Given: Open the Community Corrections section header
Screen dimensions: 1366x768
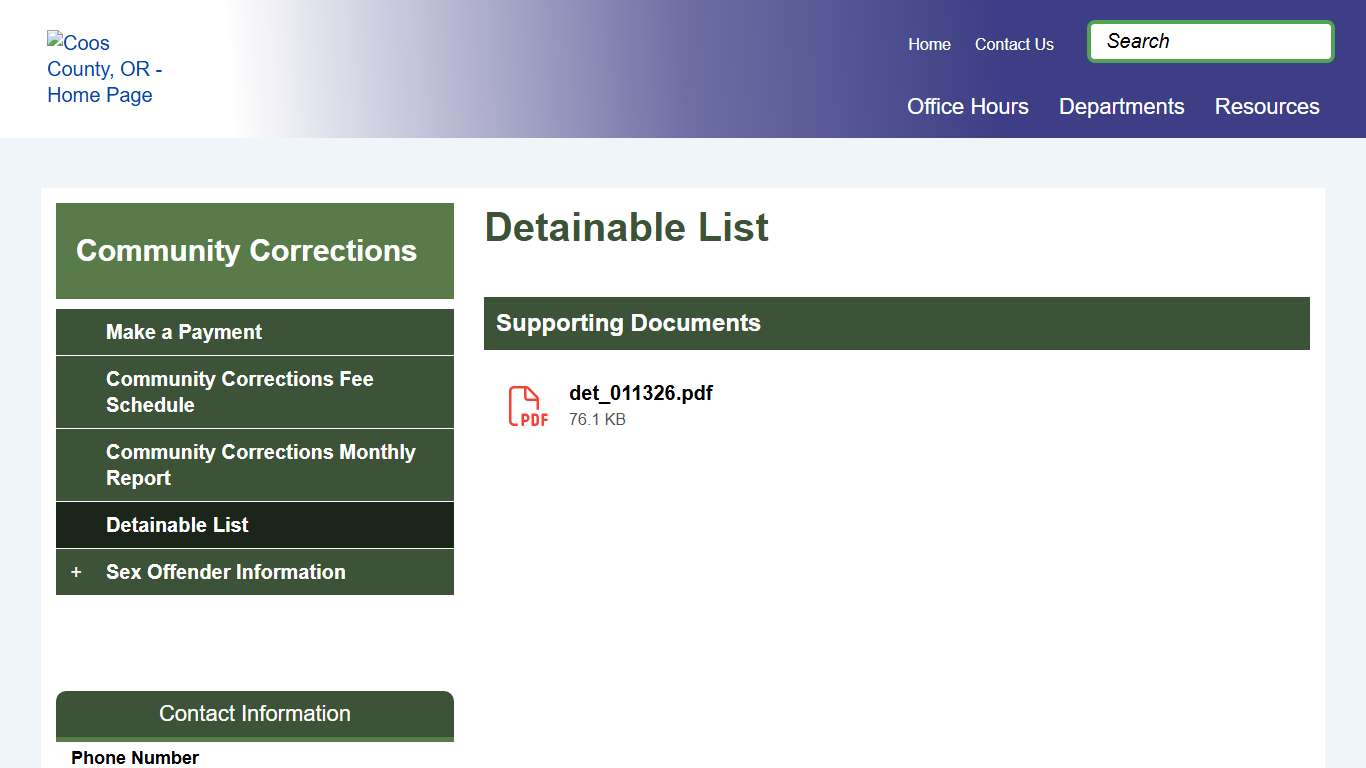Looking at the screenshot, I should pyautogui.click(x=245, y=251).
